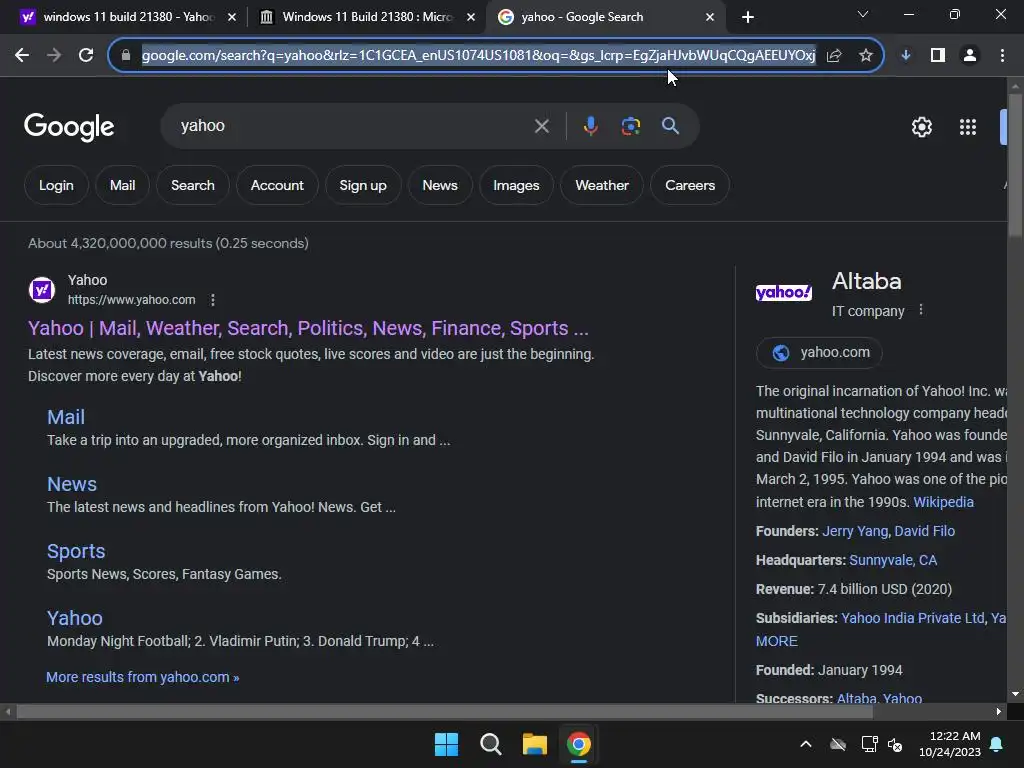Open more options beside IT company

[x=921, y=310]
